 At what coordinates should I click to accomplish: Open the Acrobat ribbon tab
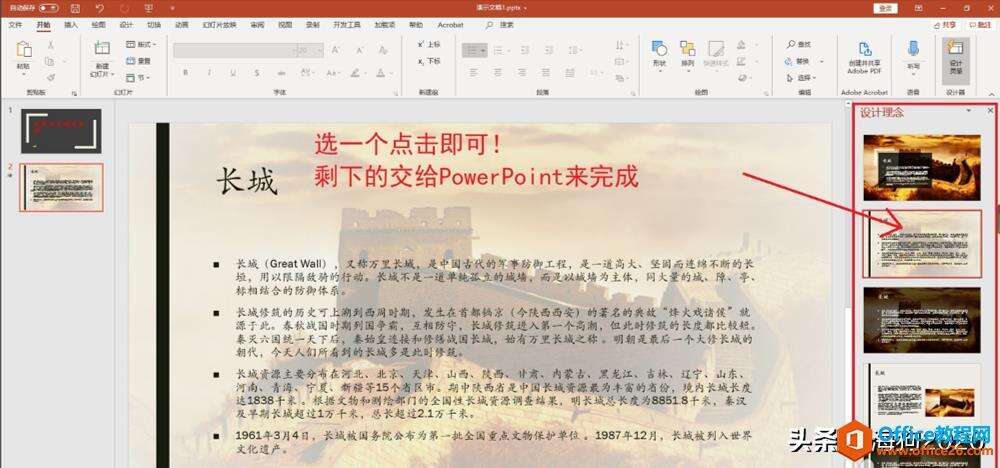click(450, 25)
